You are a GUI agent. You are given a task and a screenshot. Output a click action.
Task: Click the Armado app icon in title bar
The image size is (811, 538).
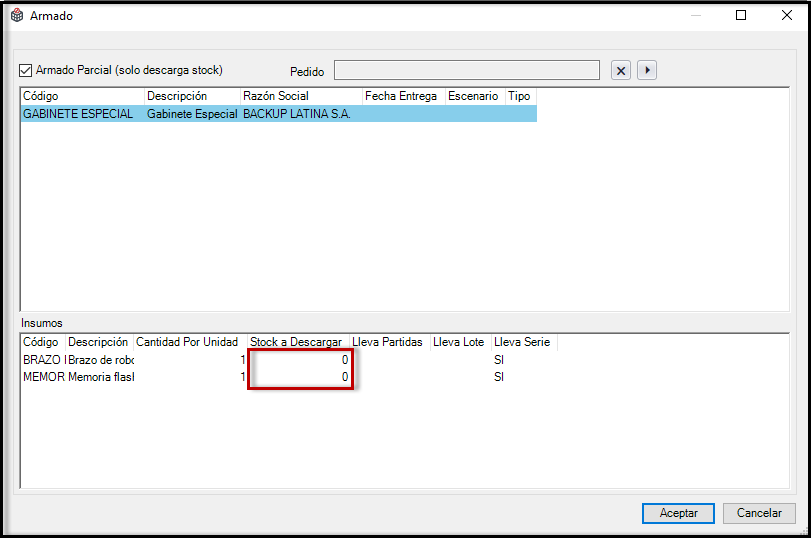pyautogui.click(x=17, y=16)
